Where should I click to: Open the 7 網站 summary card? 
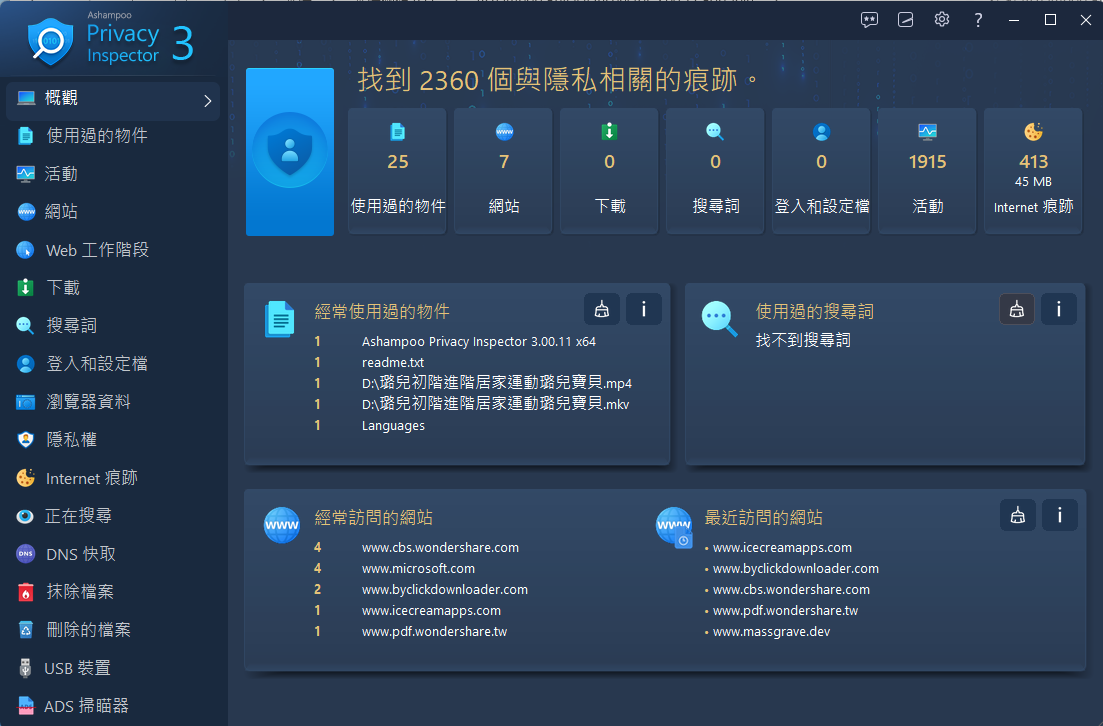click(504, 171)
